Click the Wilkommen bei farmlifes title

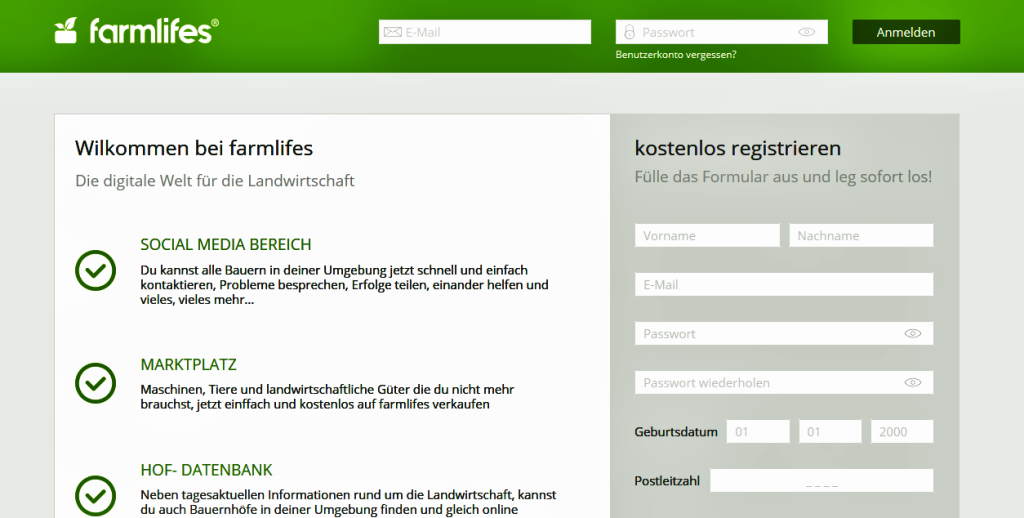(x=194, y=148)
